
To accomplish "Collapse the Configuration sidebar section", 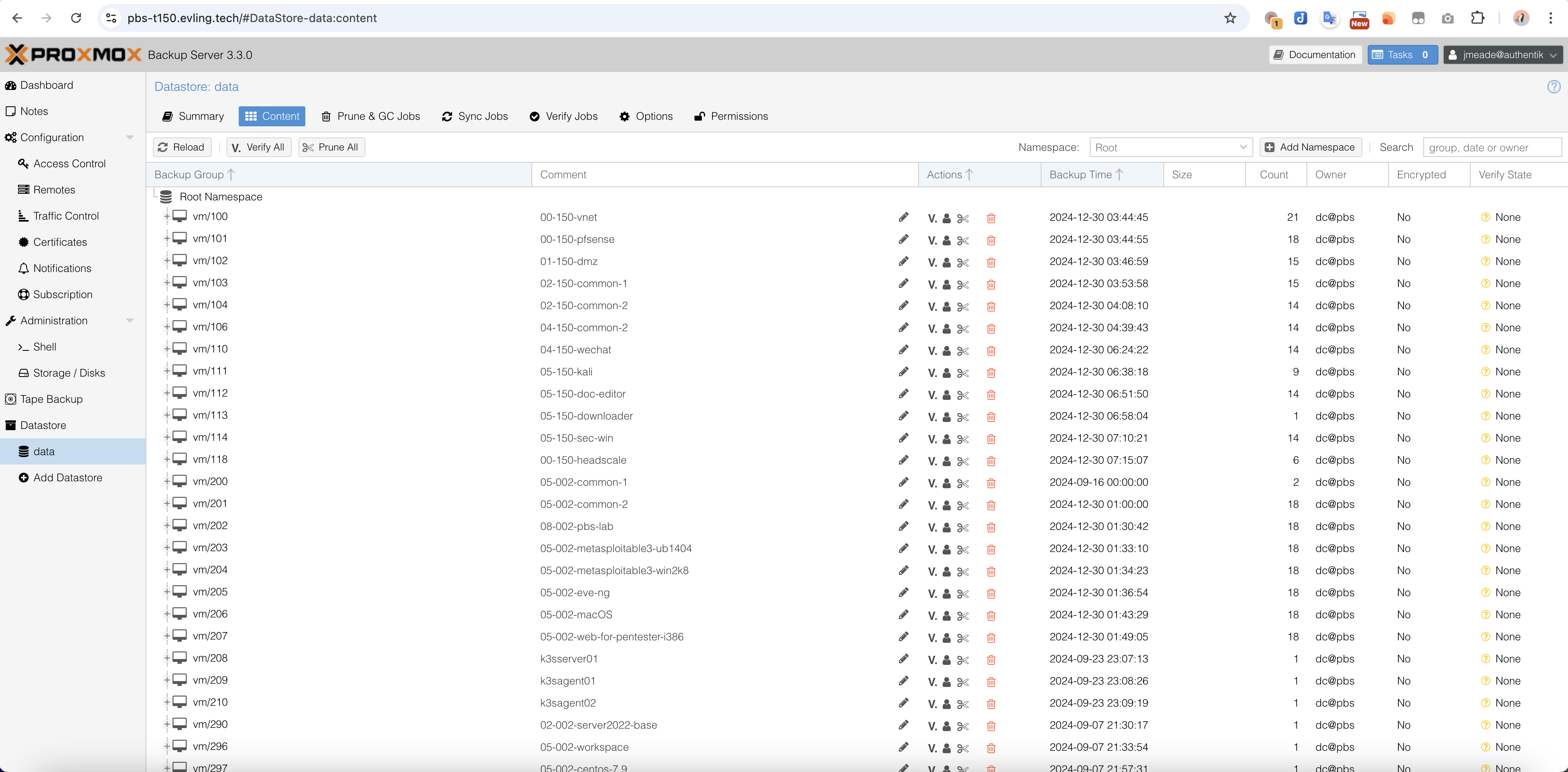I will [130, 138].
